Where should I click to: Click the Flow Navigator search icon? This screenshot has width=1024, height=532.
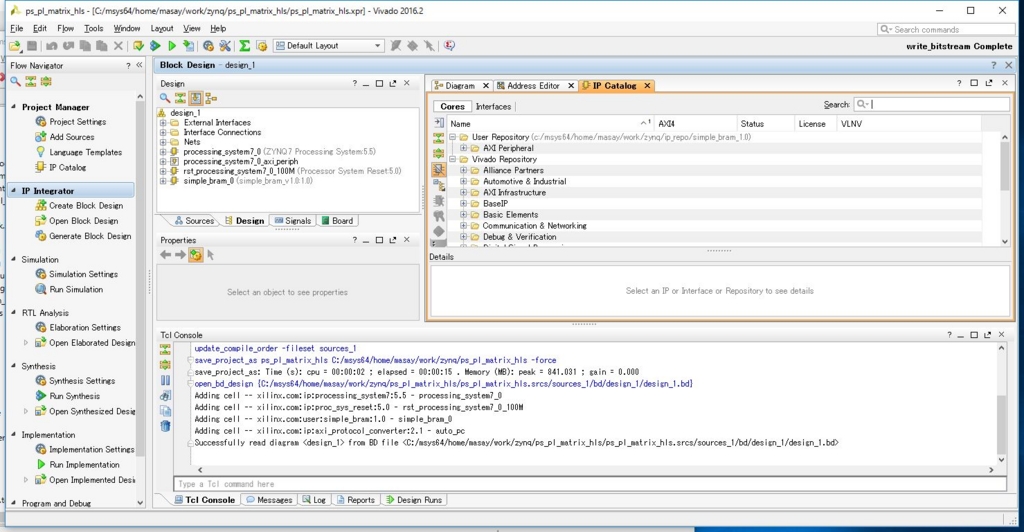(x=15, y=82)
